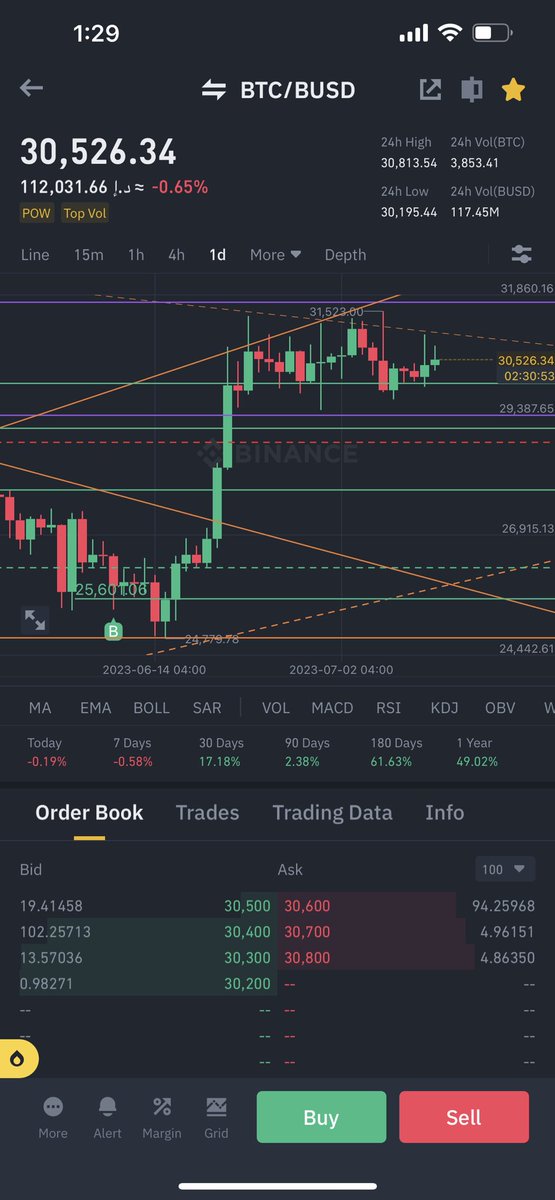The width and height of the screenshot is (555, 1200).
Task: Expand the More intervals dropdown
Action: click(275, 255)
